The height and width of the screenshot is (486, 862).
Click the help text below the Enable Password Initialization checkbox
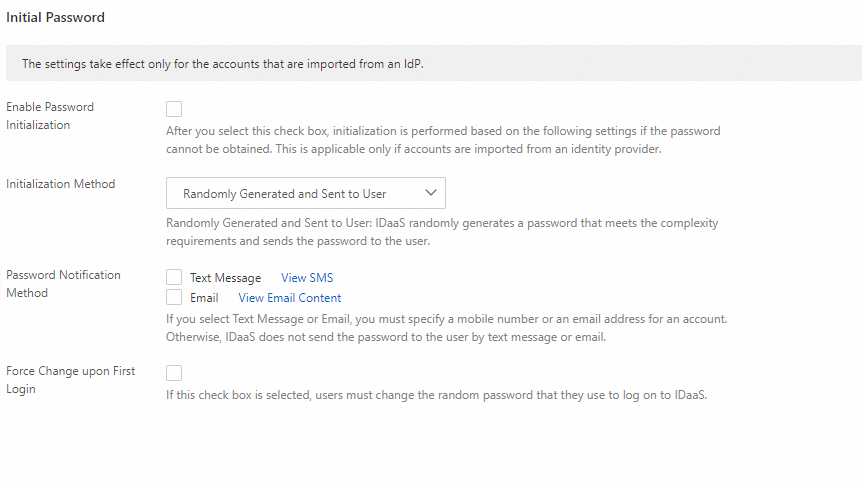442,140
